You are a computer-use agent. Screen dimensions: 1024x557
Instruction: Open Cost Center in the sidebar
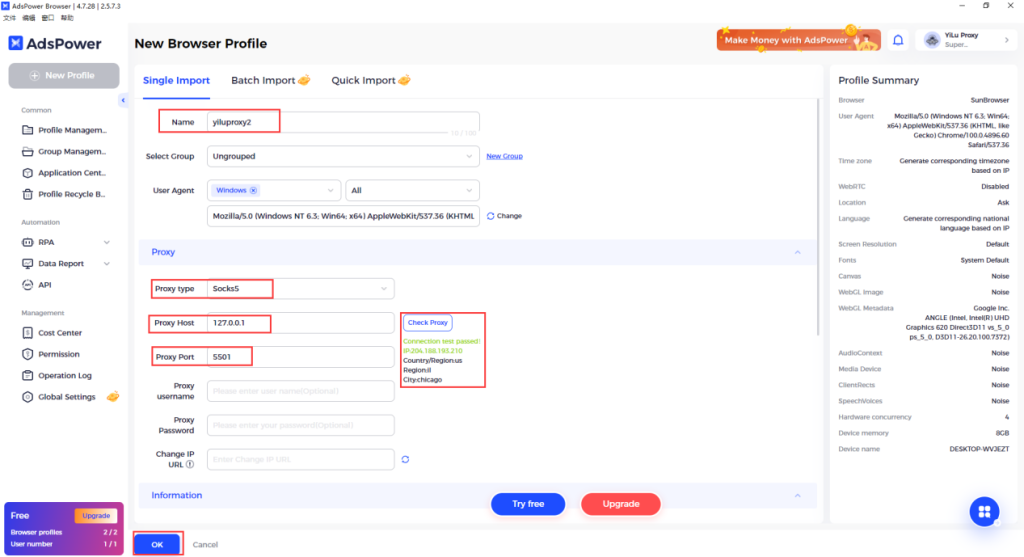pyautogui.click(x=52, y=333)
